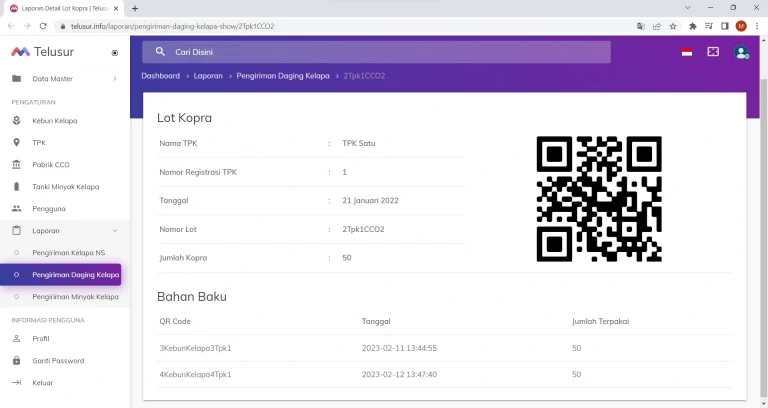Click the Profil person icon
The image size is (768, 408).
[x=16, y=338]
